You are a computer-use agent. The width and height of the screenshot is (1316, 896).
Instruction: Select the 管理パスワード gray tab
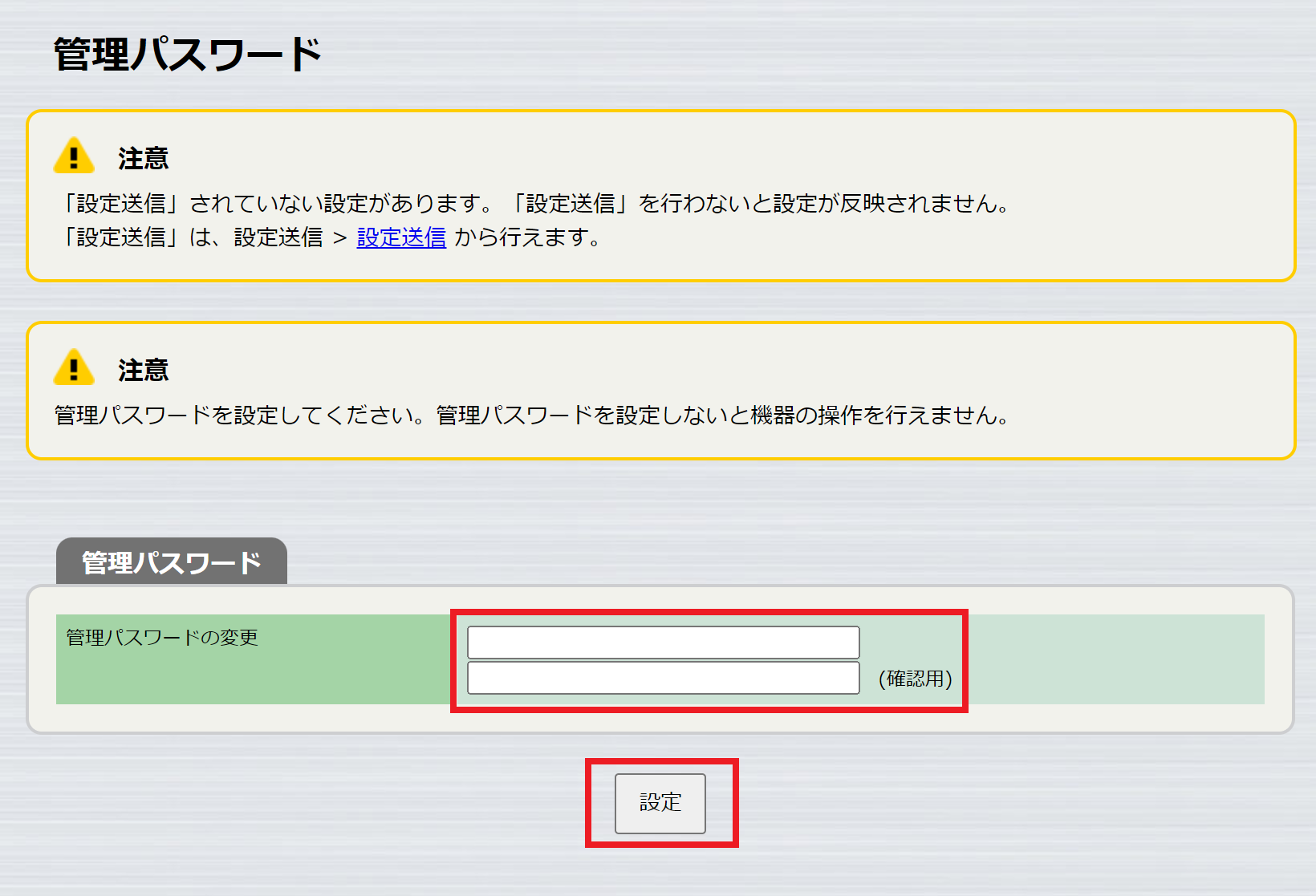172,562
